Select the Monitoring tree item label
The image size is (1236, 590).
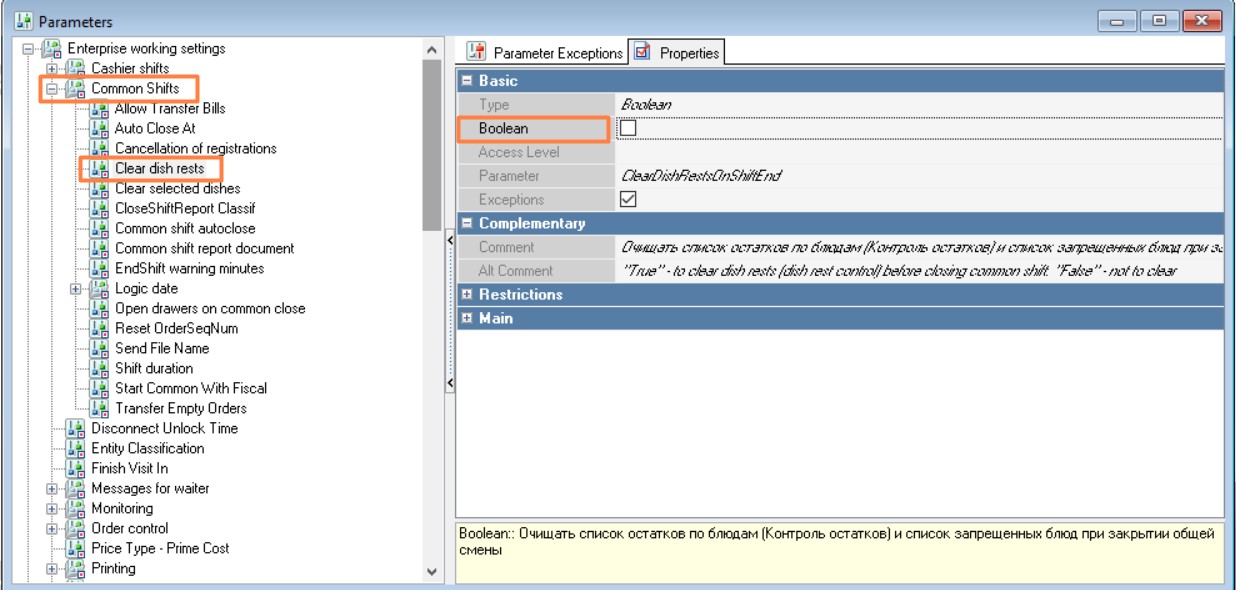(122, 508)
